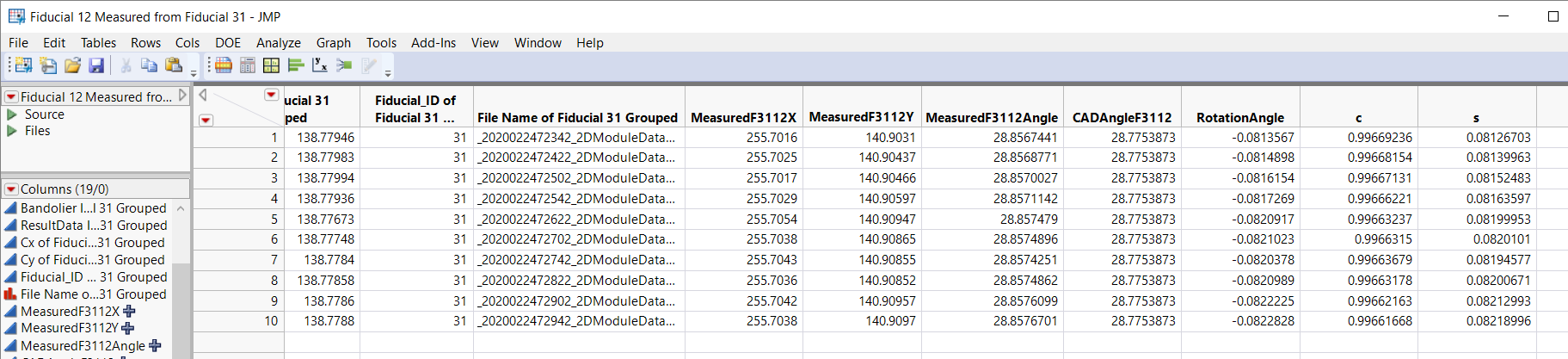This screenshot has height=359, width=1568.
Task: Open the red triangle rows menu in grid corner
Action: click(206, 120)
